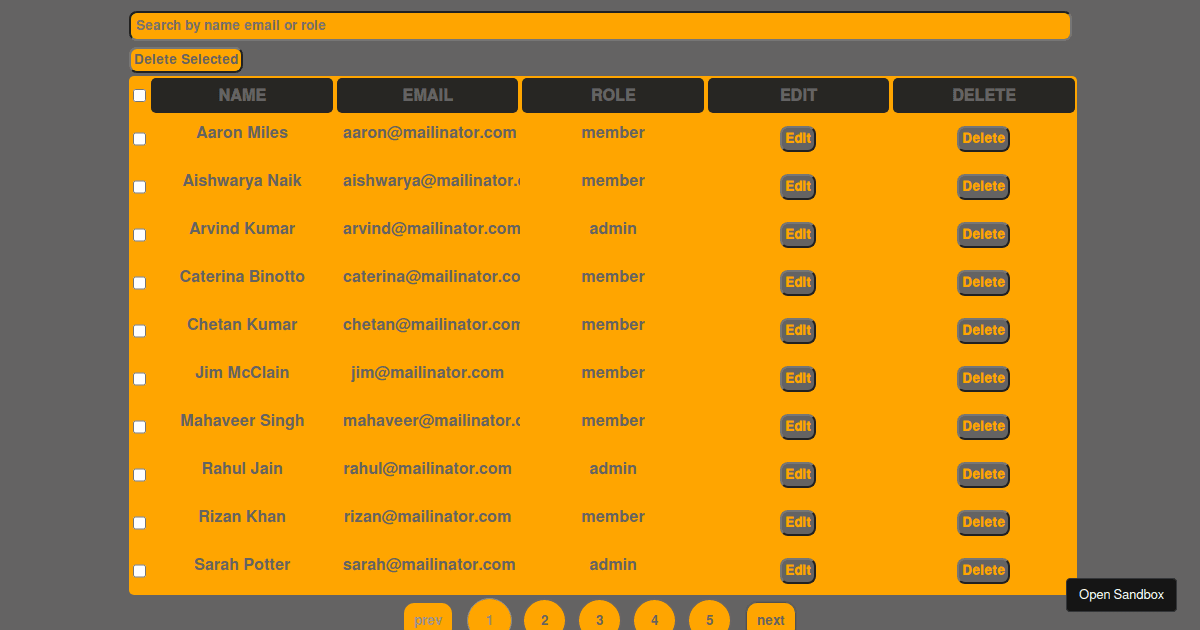
Task: Click the NAME column header
Action: pos(242,95)
